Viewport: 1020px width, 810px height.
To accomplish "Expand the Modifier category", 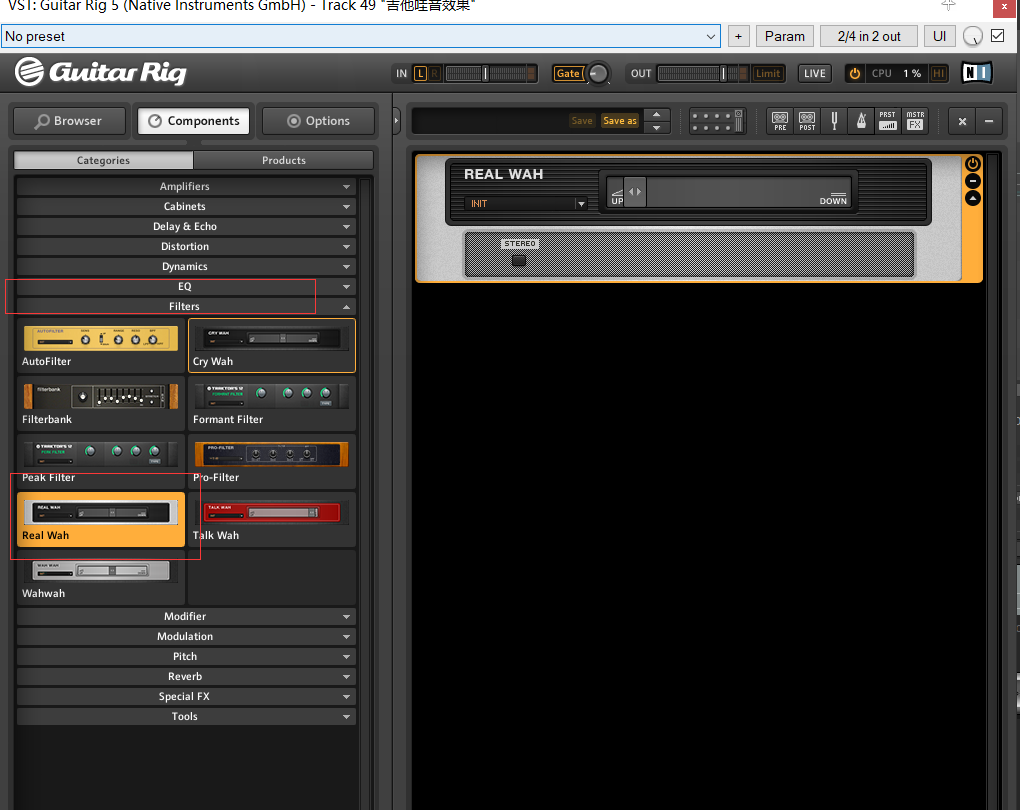I will click(185, 616).
